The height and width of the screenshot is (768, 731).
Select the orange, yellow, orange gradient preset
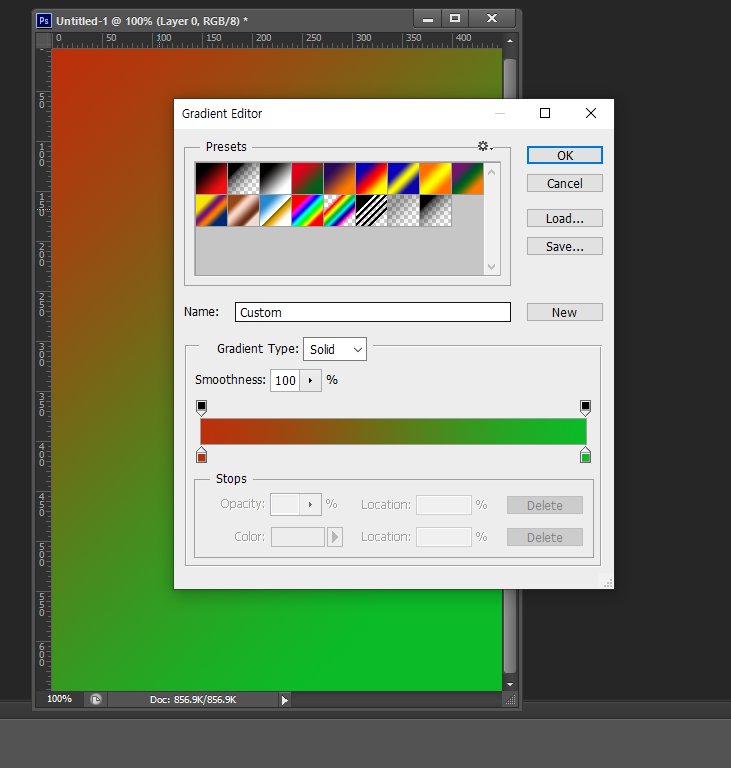point(436,179)
